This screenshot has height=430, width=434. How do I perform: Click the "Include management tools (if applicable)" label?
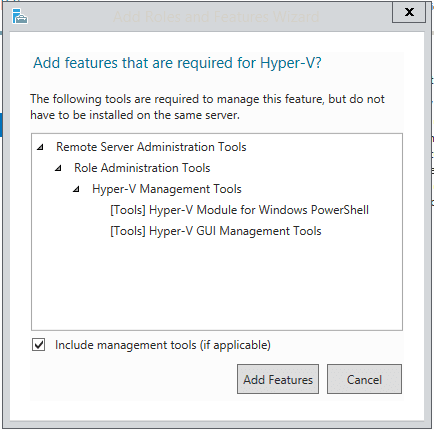163,345
